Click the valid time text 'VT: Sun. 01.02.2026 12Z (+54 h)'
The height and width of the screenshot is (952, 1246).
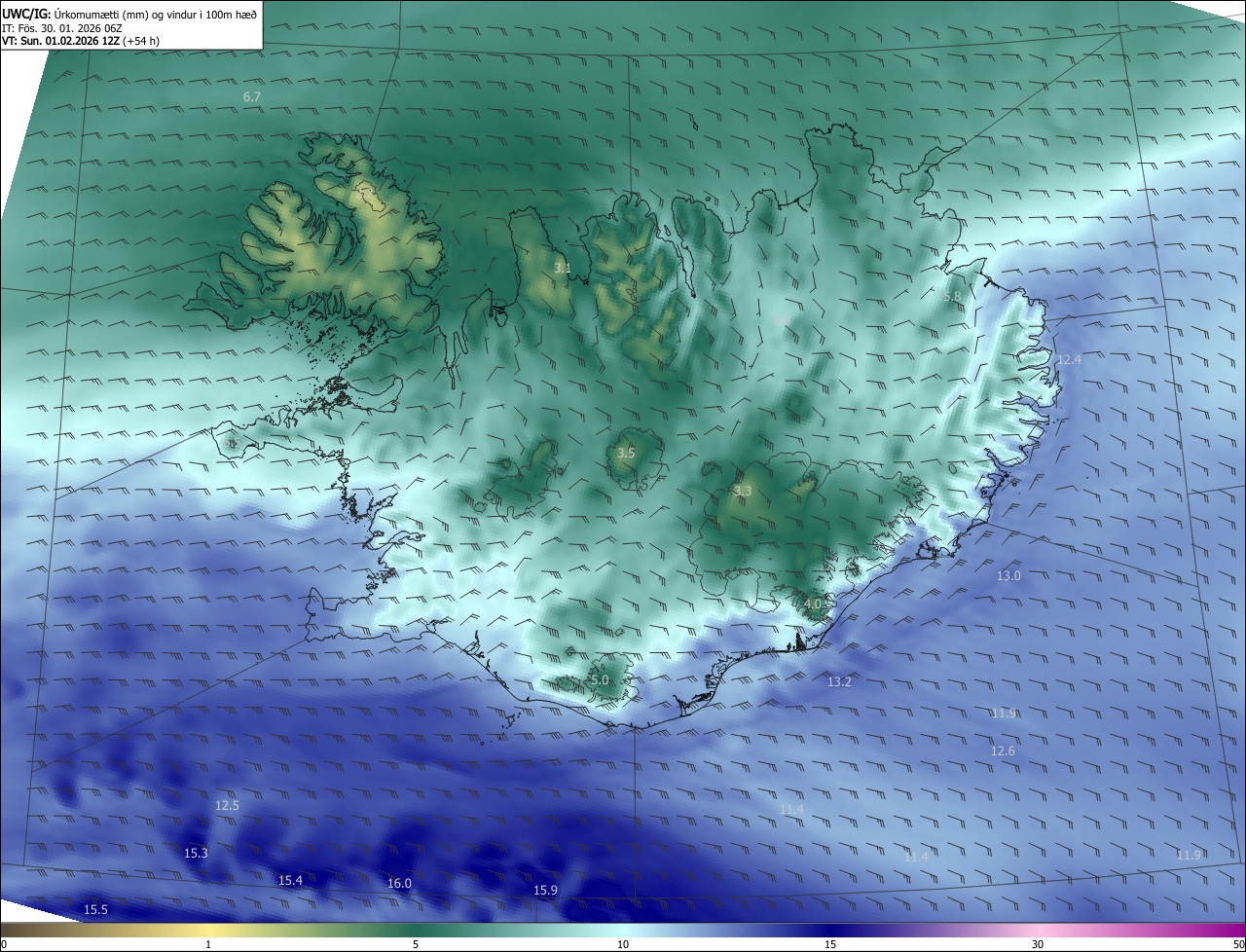tap(82, 42)
